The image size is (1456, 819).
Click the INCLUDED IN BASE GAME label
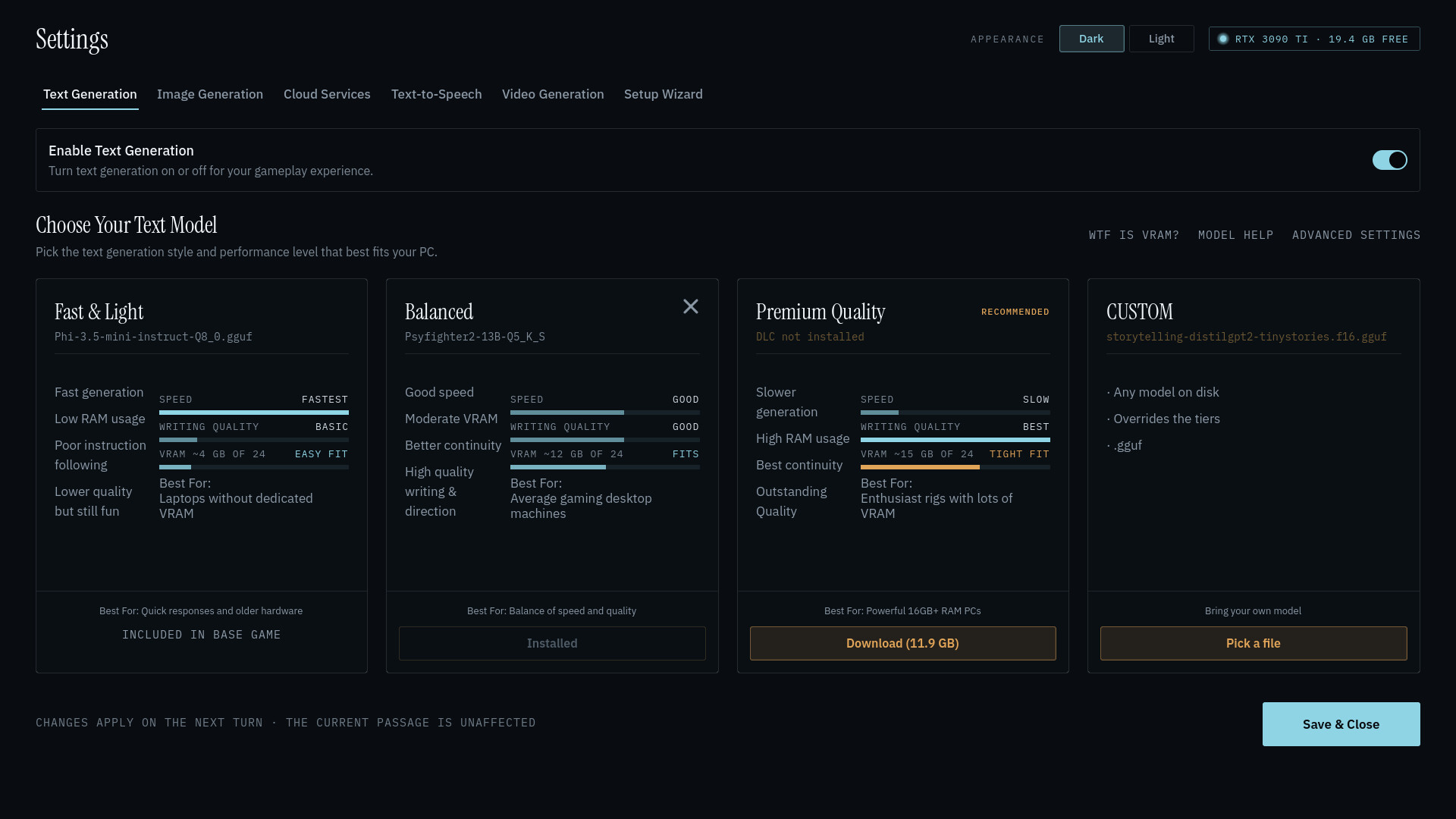[202, 635]
